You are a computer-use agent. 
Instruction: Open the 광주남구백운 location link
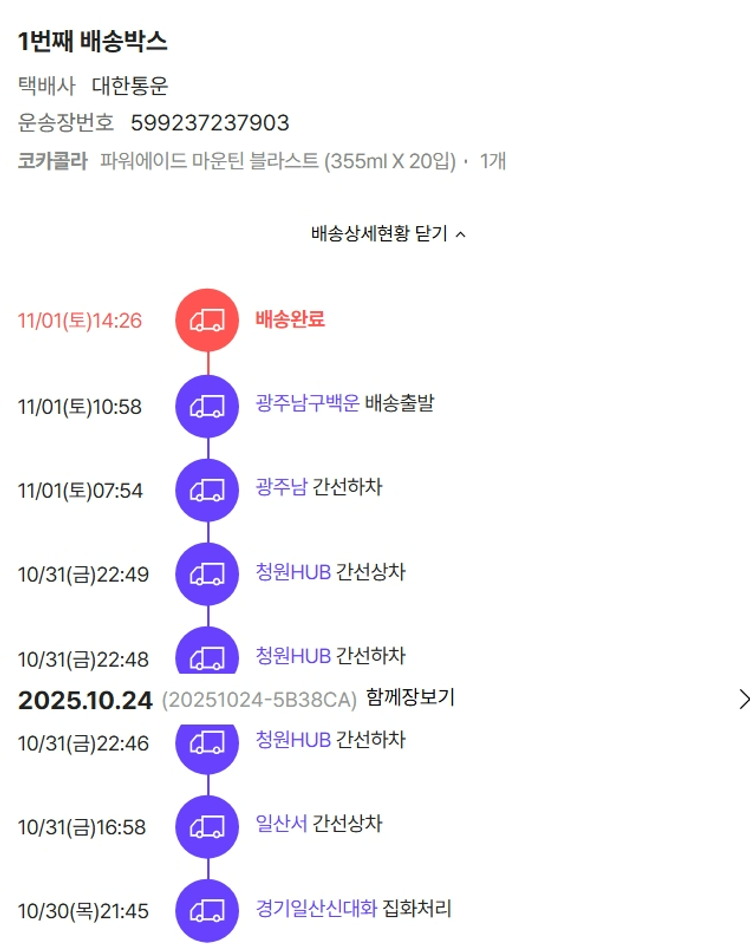tap(307, 405)
